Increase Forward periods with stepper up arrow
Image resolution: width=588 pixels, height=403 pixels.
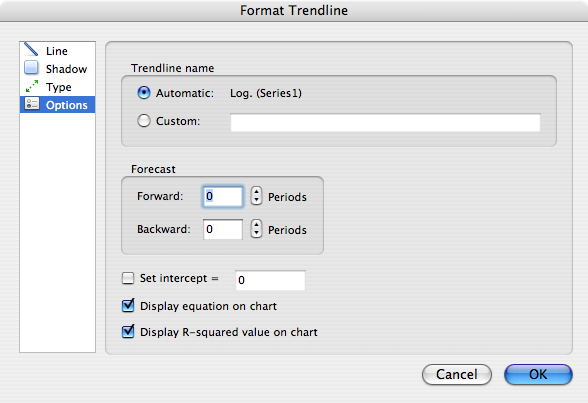click(256, 191)
